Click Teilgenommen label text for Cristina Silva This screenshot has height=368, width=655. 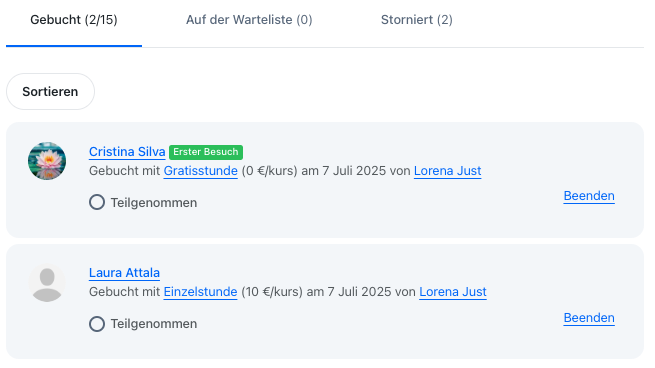pos(154,203)
